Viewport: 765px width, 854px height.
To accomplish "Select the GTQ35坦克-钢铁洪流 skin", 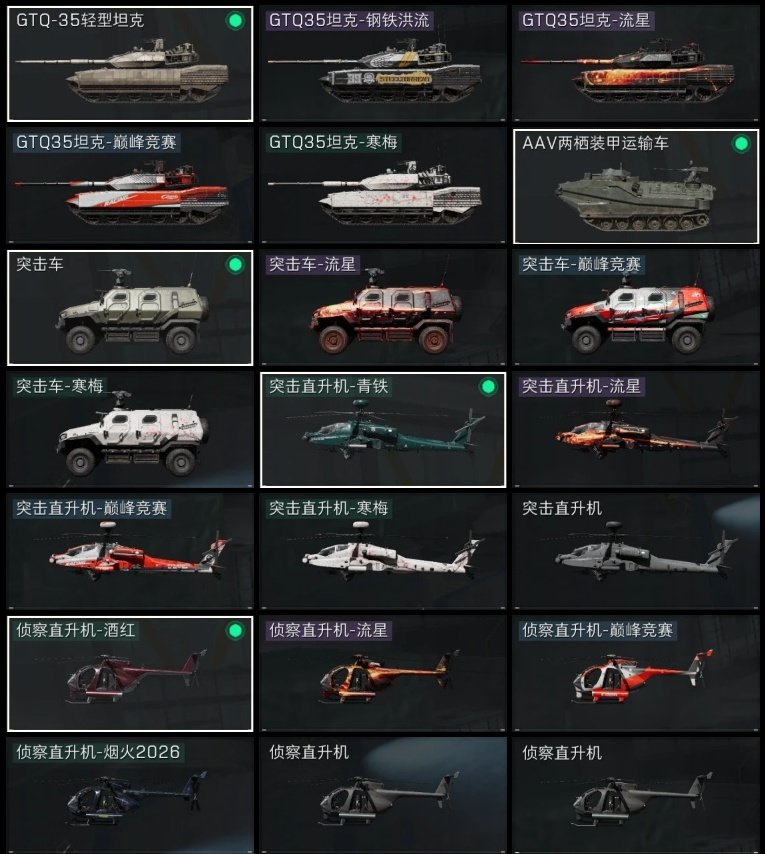I will point(383,64).
